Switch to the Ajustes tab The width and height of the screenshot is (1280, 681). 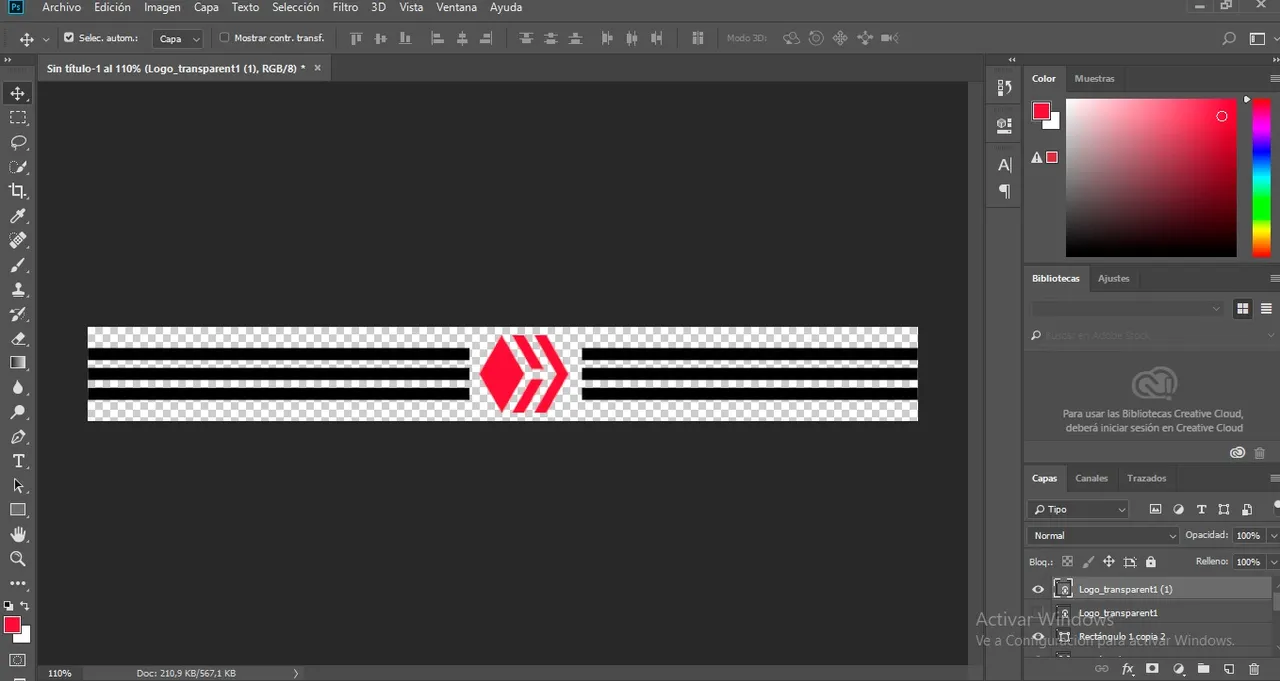click(x=1113, y=278)
